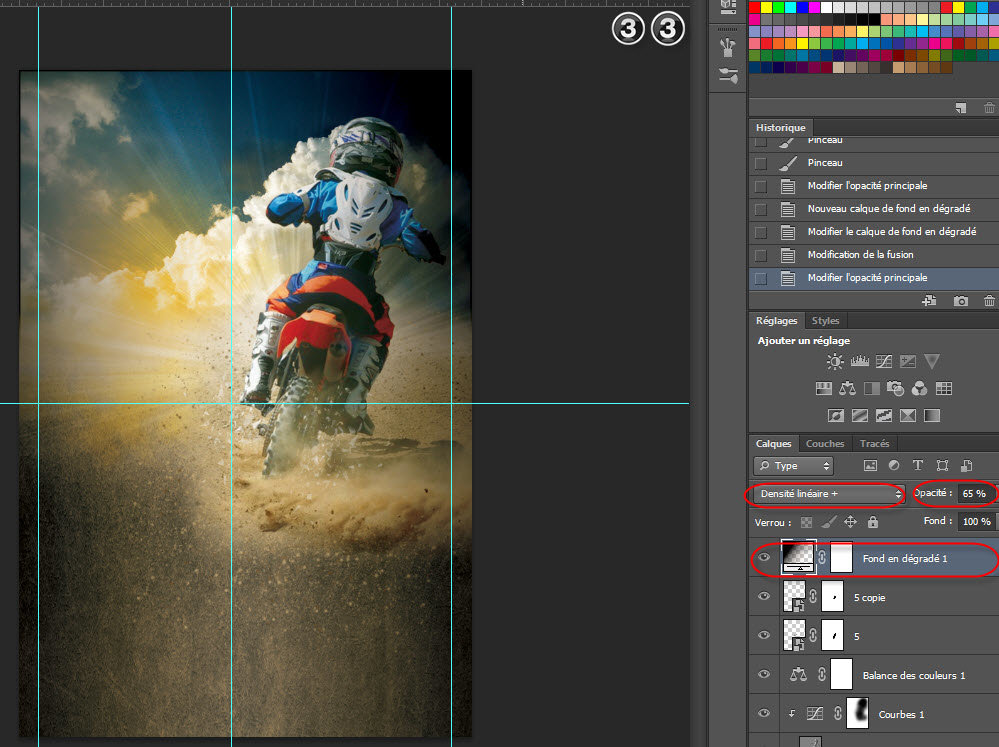The height and width of the screenshot is (747, 999).
Task: Toggle visibility of the '5 copie' layer
Action: (x=765, y=597)
